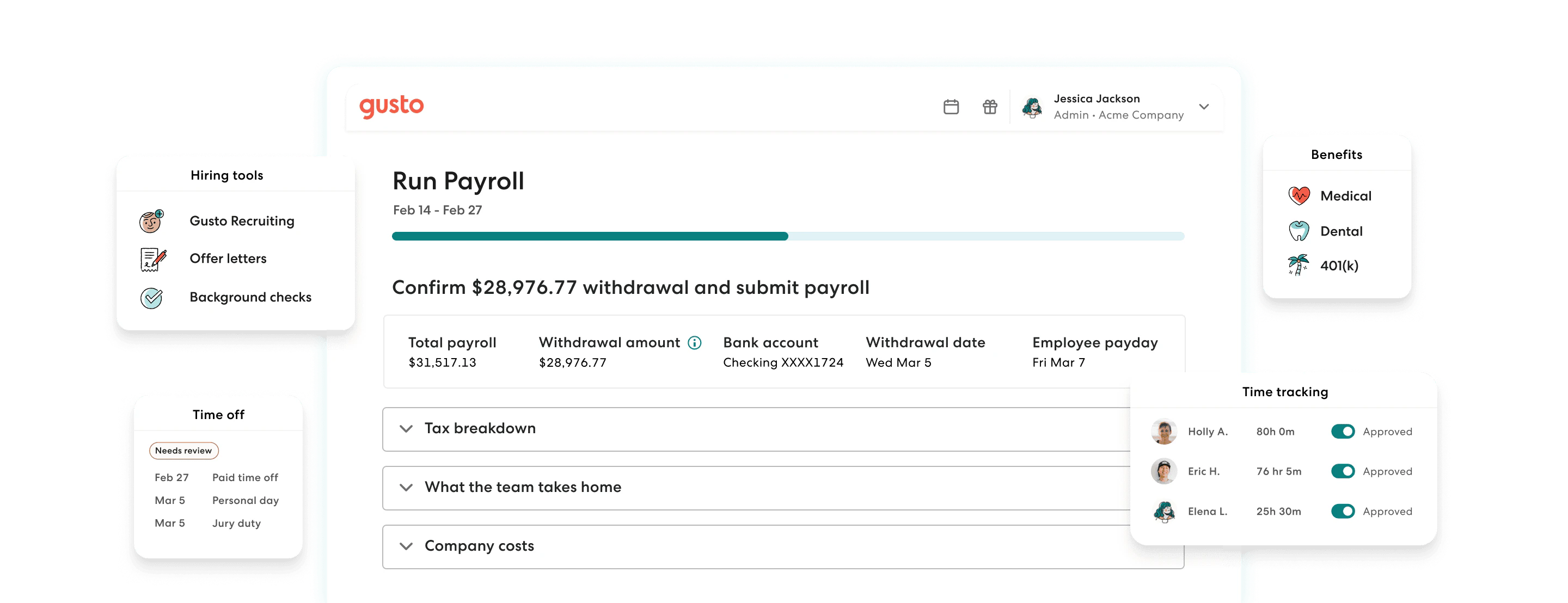This screenshot has width=1568, height=603.
Task: Click the Wed Mar 5 withdrawal date
Action: pyautogui.click(x=898, y=362)
